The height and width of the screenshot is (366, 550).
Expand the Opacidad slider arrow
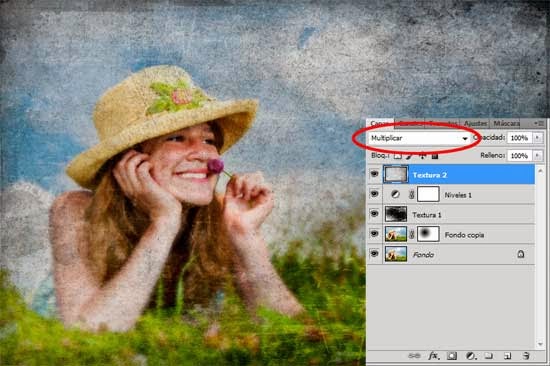click(538, 138)
